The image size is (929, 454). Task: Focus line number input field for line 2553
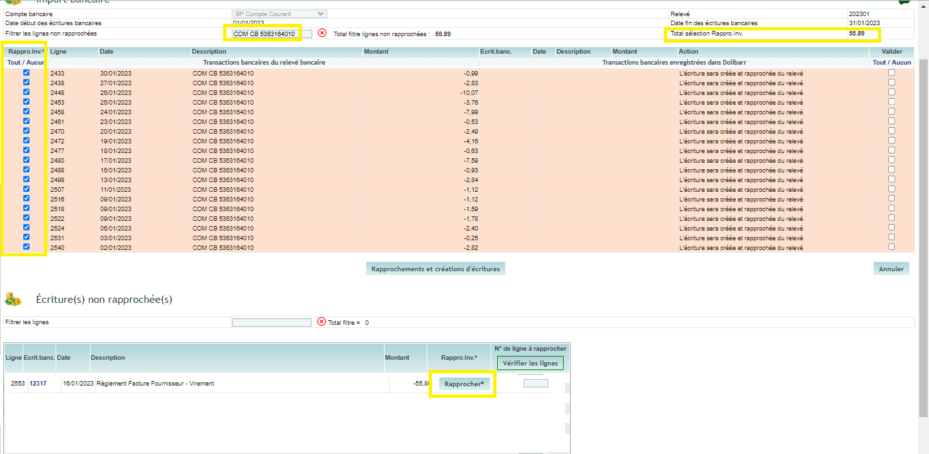click(536, 383)
